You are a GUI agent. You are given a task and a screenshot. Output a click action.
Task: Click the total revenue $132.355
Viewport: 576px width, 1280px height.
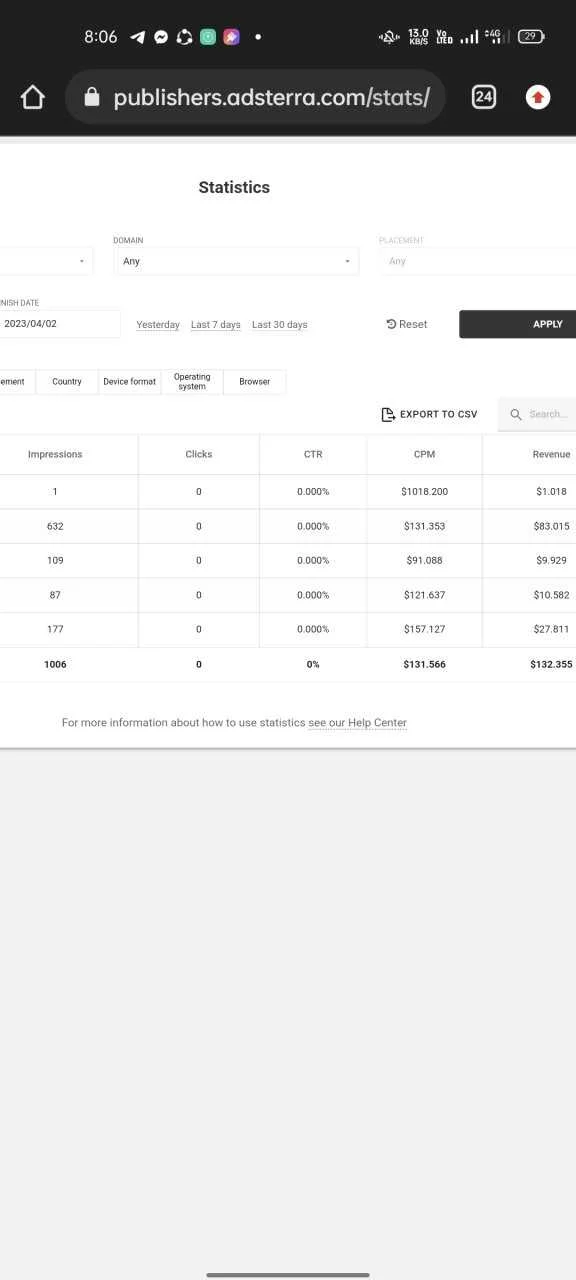[x=552, y=664]
